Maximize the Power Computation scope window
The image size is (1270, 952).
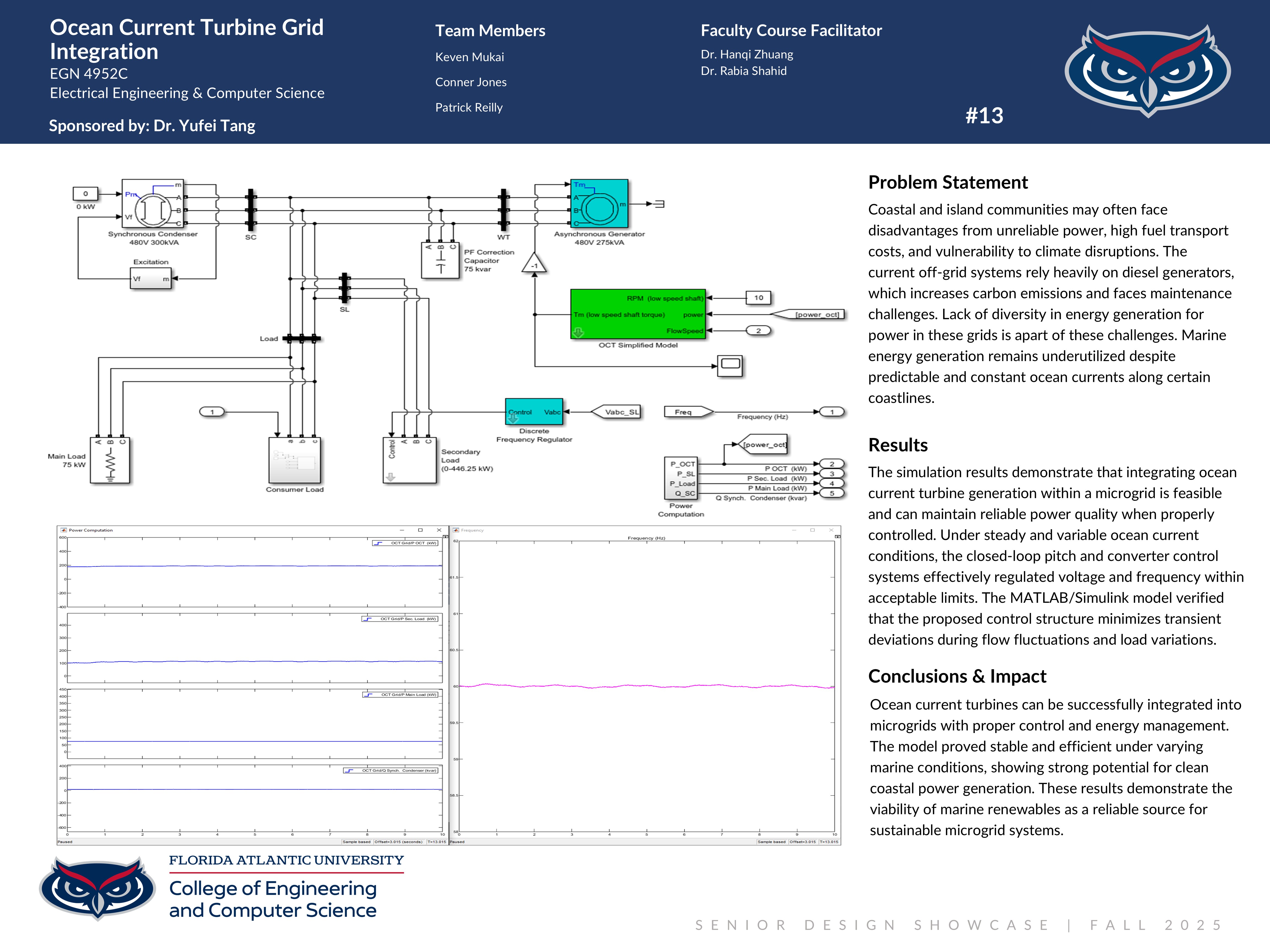[420, 530]
